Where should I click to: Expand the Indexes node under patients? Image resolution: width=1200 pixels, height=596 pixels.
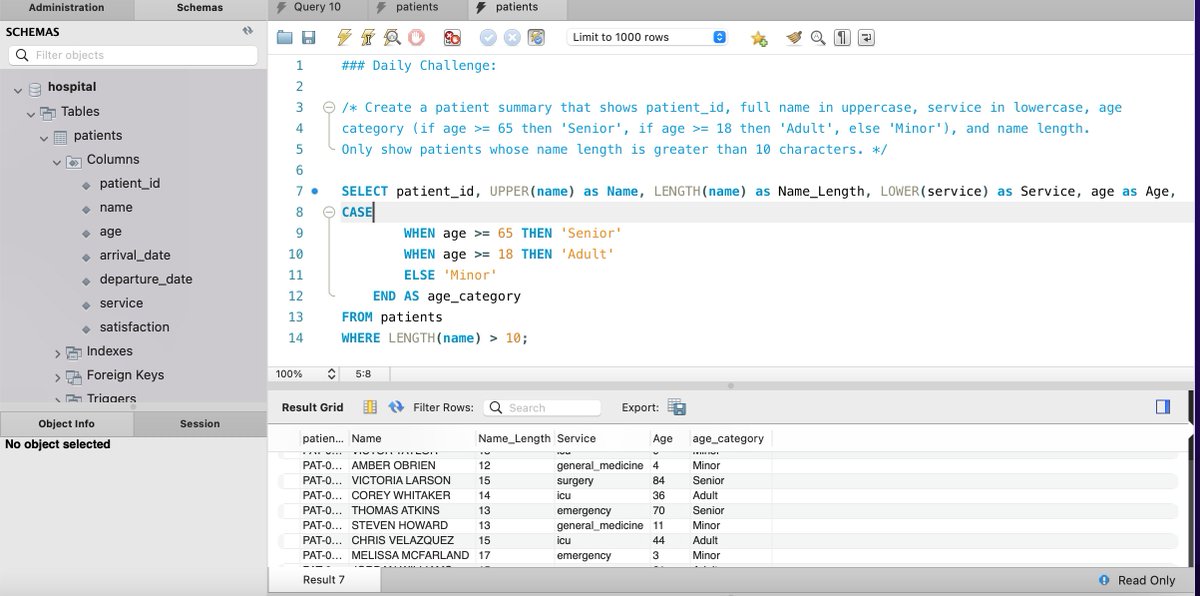[x=58, y=351]
